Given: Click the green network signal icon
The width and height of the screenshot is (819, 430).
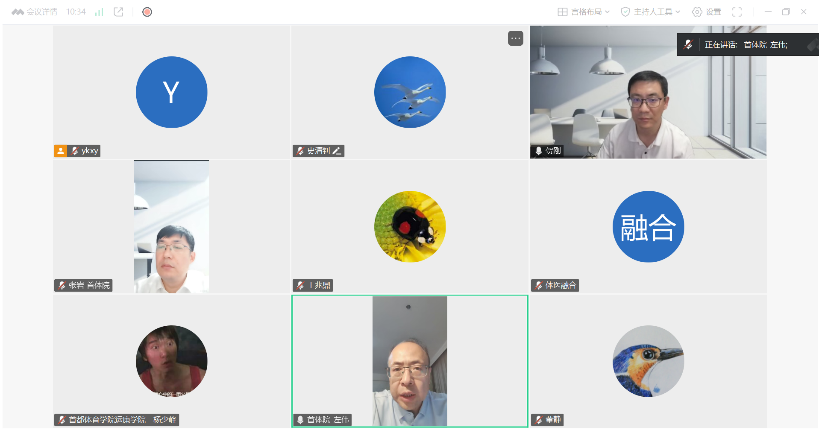Looking at the screenshot, I should point(99,12).
